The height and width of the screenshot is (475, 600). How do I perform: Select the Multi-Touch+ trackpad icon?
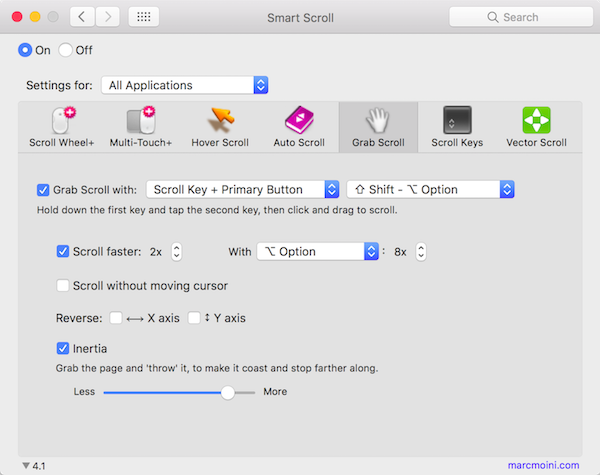click(x=141, y=121)
